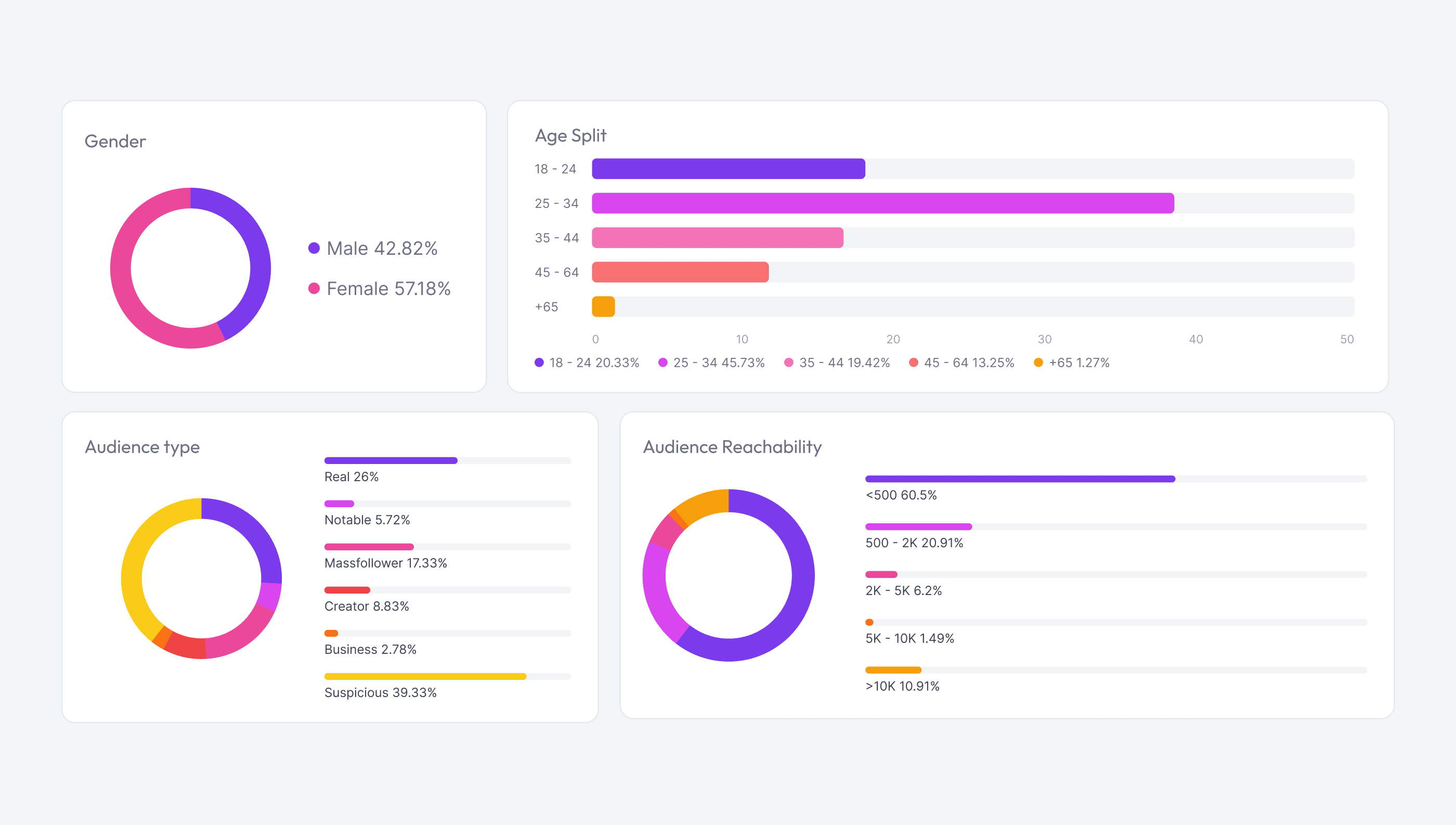Click the Business 2.78% label

(370, 649)
